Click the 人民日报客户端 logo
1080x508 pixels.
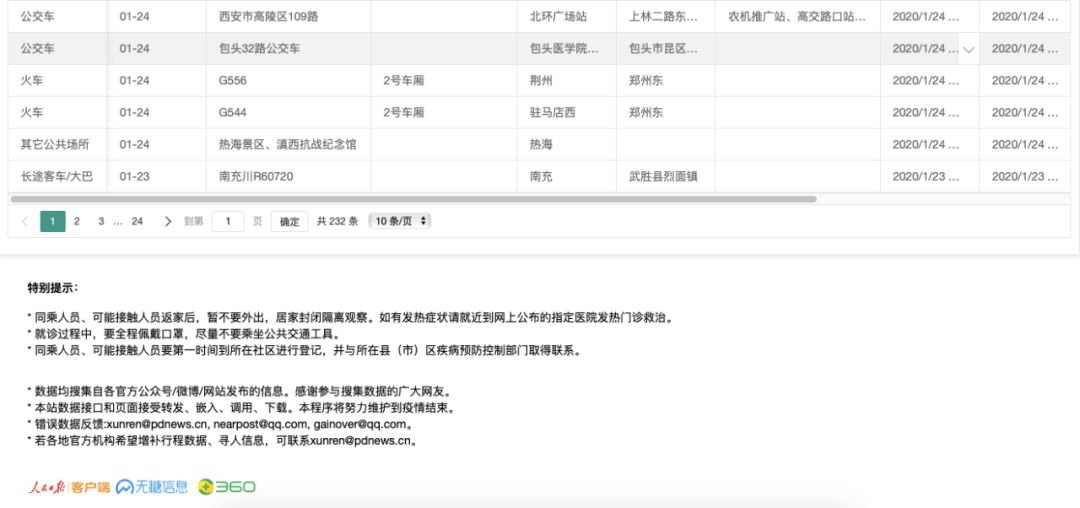(x=68, y=487)
